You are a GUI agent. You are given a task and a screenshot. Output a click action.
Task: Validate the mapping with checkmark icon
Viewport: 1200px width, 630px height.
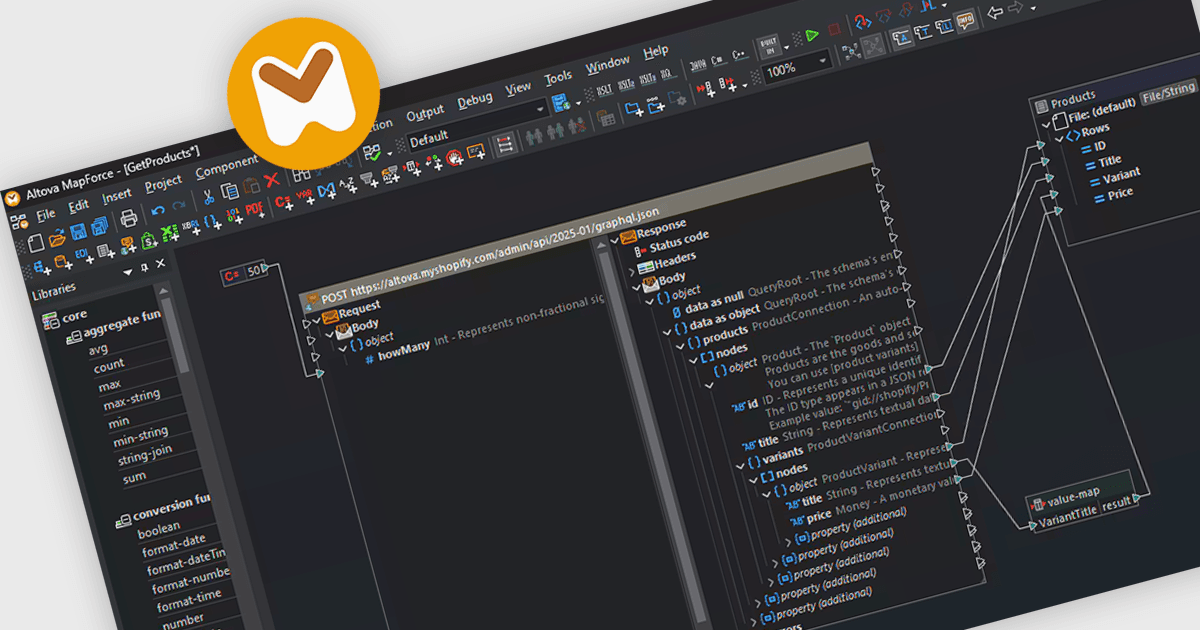tap(372, 152)
